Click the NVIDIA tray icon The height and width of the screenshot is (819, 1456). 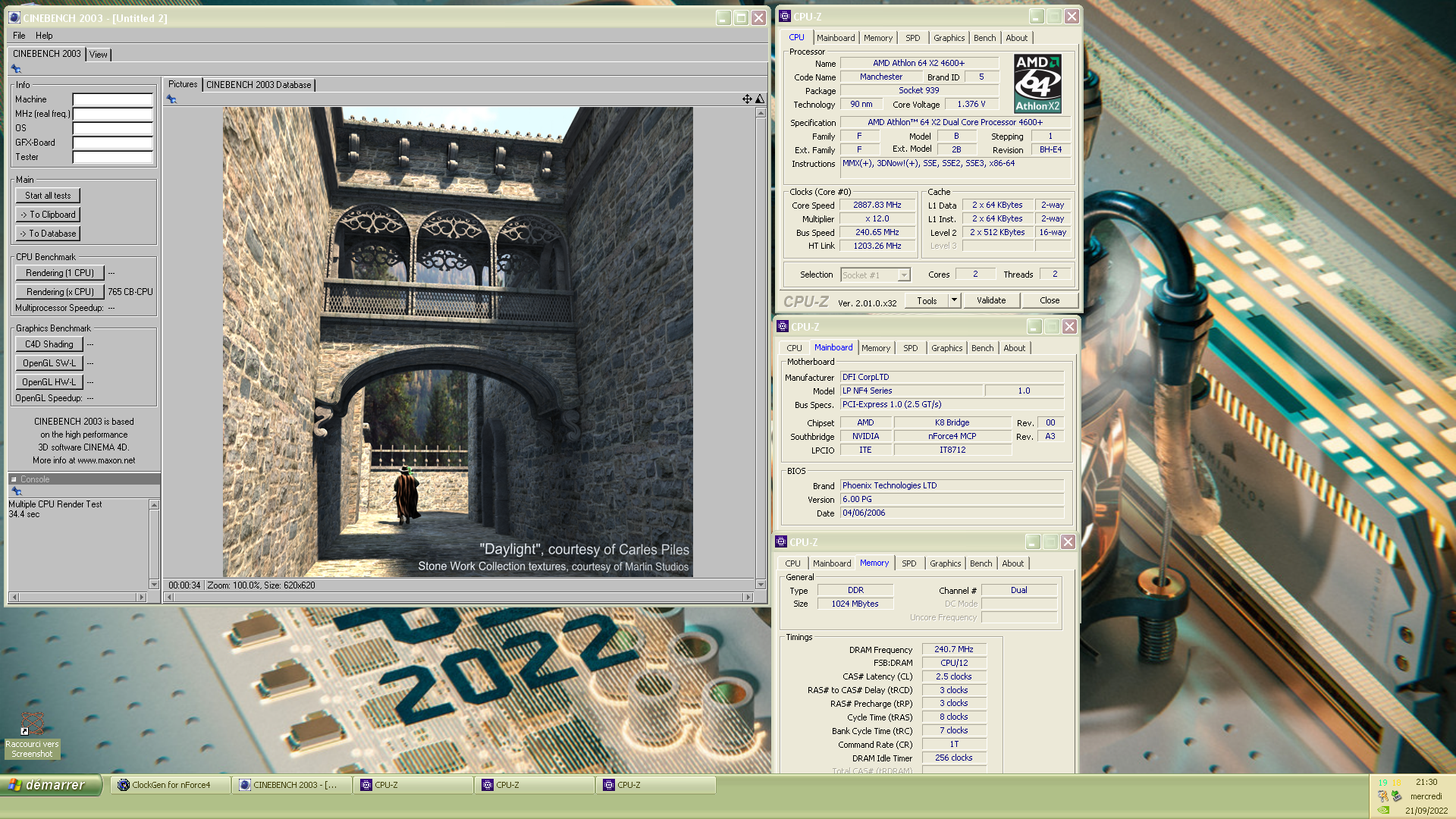(x=1384, y=810)
